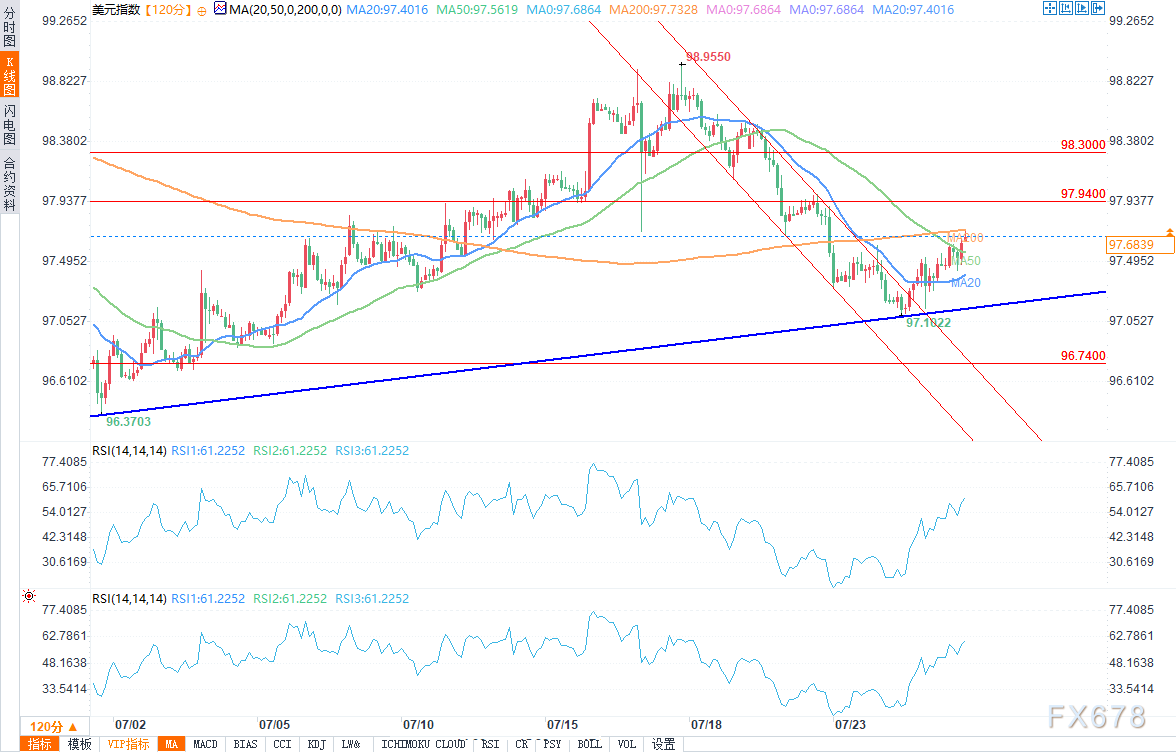This screenshot has width=1176, height=752.
Task: Click the 98.9550 high price label
Action: click(708, 57)
